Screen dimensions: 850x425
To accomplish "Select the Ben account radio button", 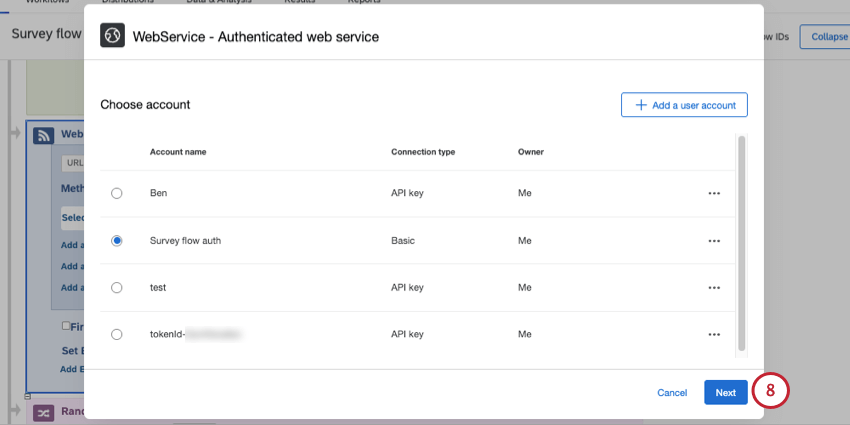I will (x=117, y=193).
